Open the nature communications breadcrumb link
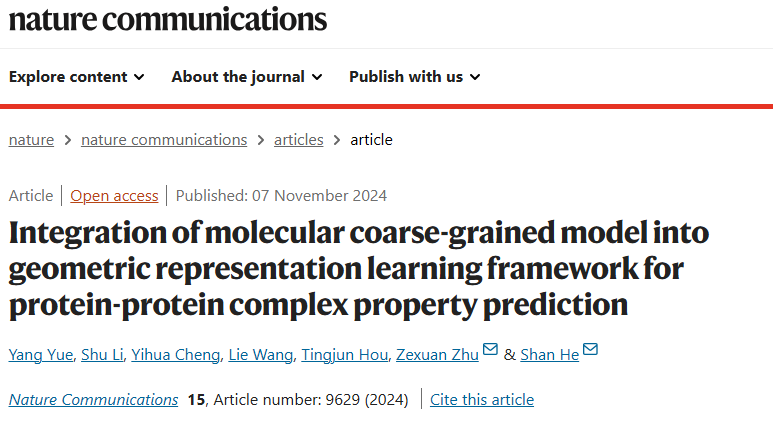The width and height of the screenshot is (773, 429). [164, 140]
